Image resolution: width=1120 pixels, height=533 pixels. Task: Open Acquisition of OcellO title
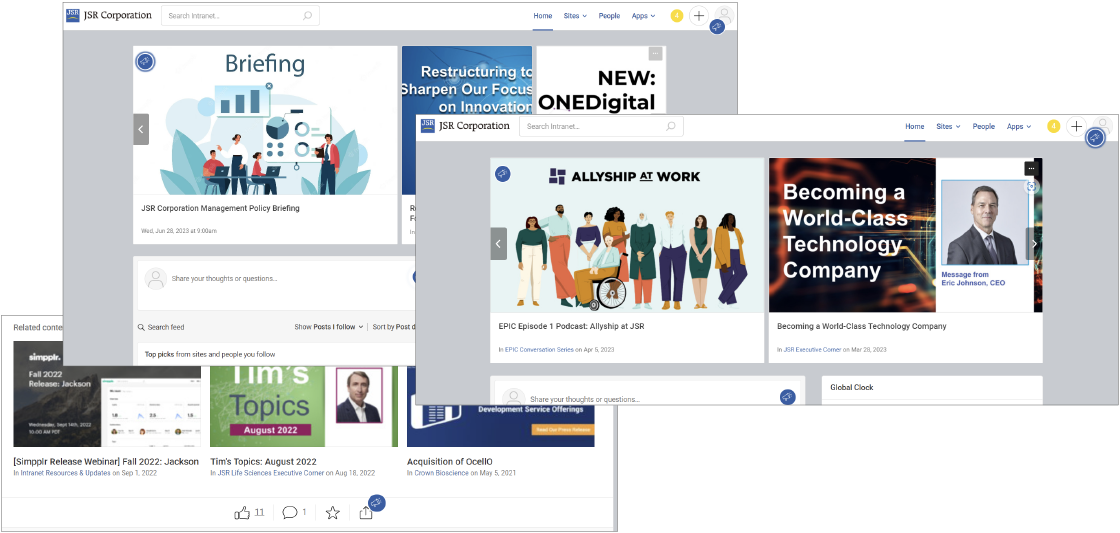tap(449, 462)
